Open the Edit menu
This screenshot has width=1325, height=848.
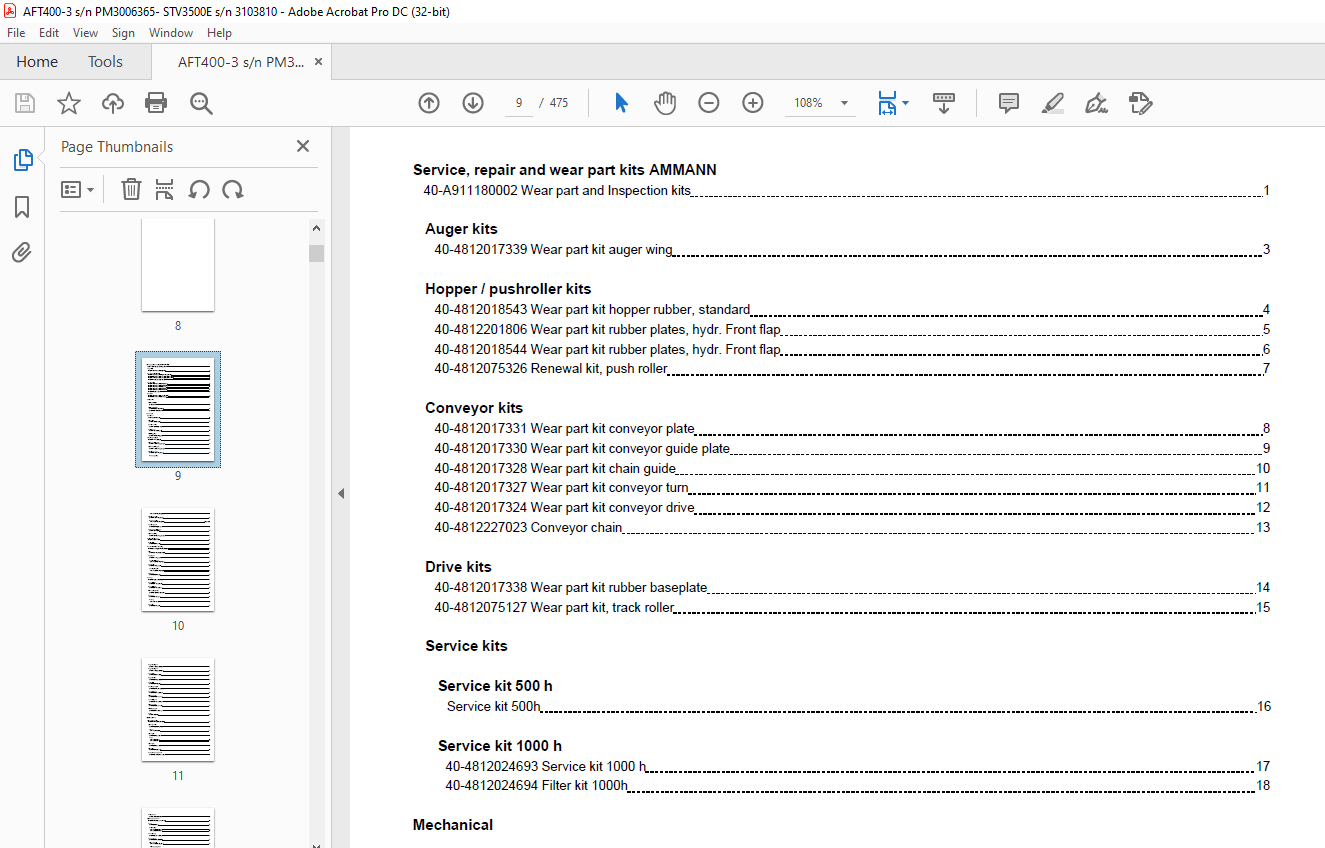49,33
